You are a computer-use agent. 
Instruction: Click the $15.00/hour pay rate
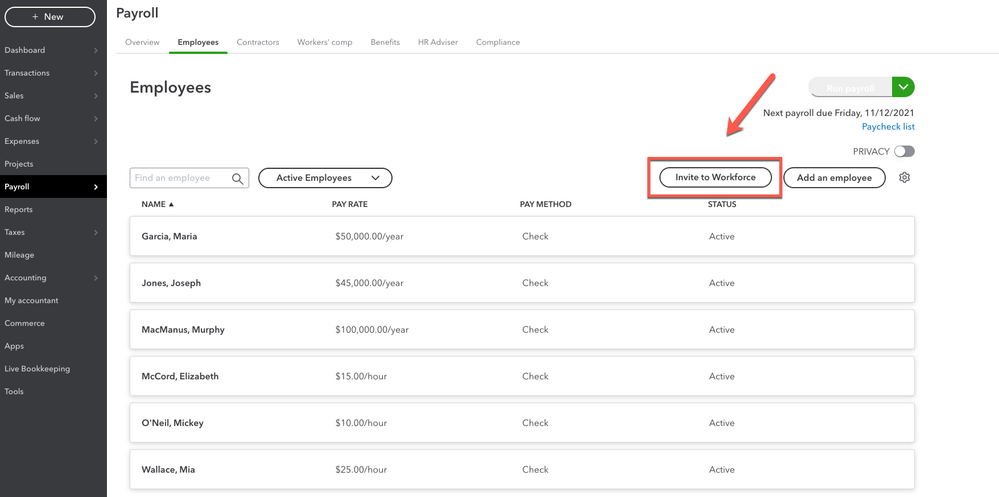pyautogui.click(x=361, y=377)
